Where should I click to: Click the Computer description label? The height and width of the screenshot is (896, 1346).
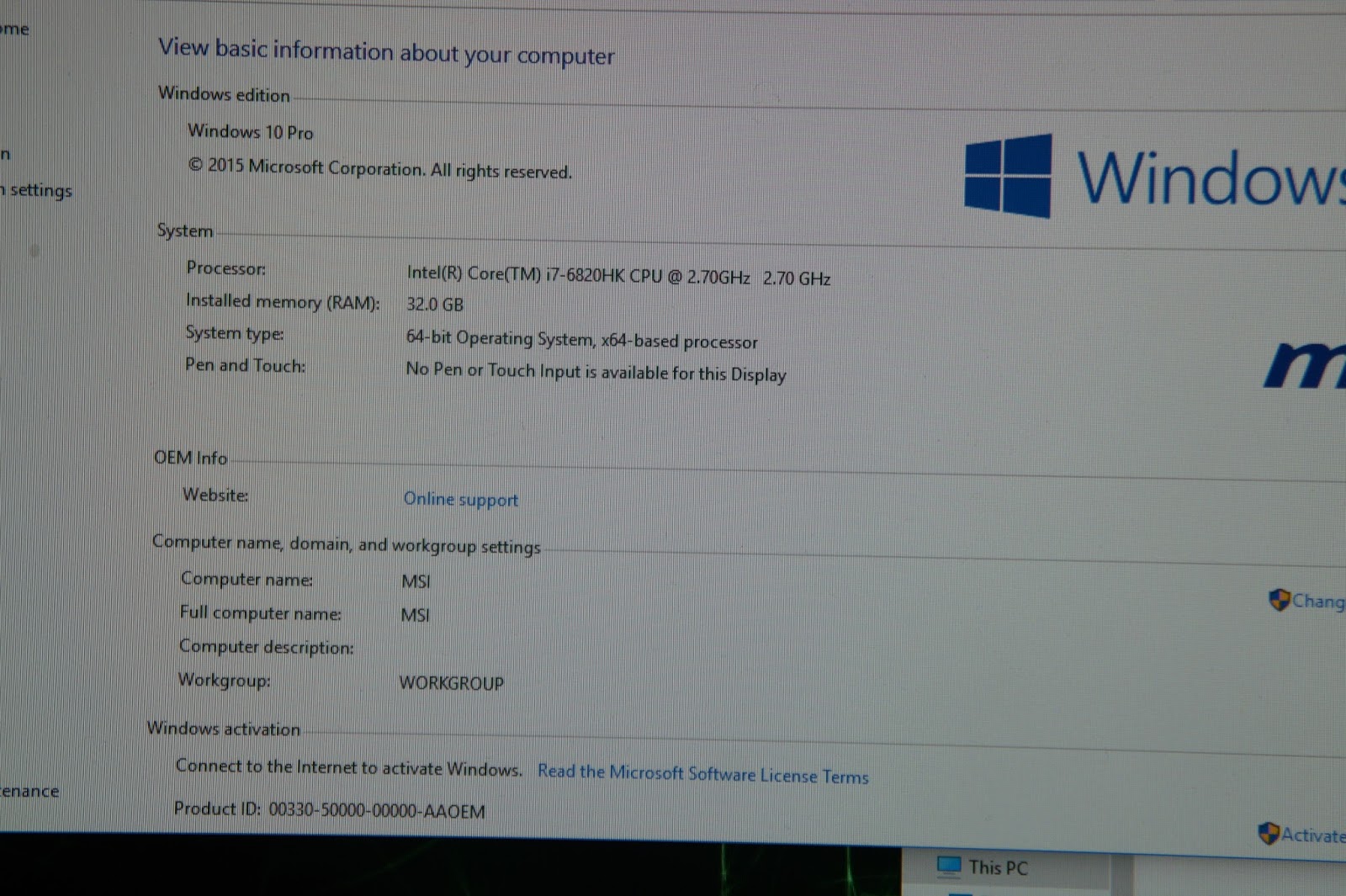click(266, 647)
